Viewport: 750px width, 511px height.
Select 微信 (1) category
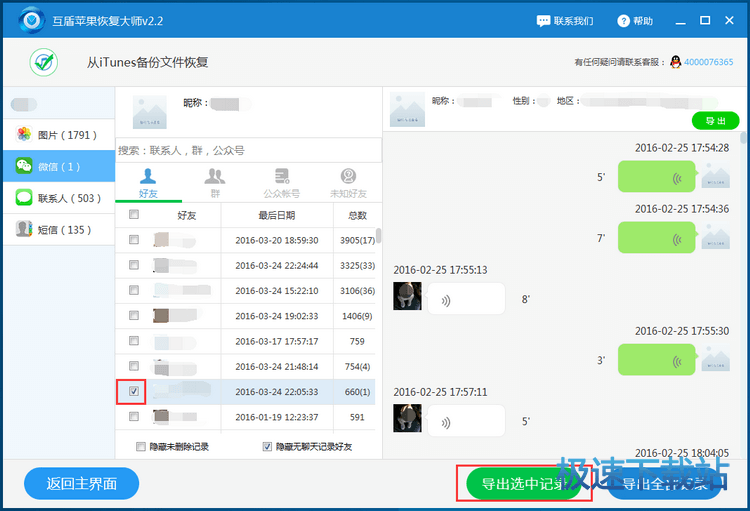coord(59,167)
